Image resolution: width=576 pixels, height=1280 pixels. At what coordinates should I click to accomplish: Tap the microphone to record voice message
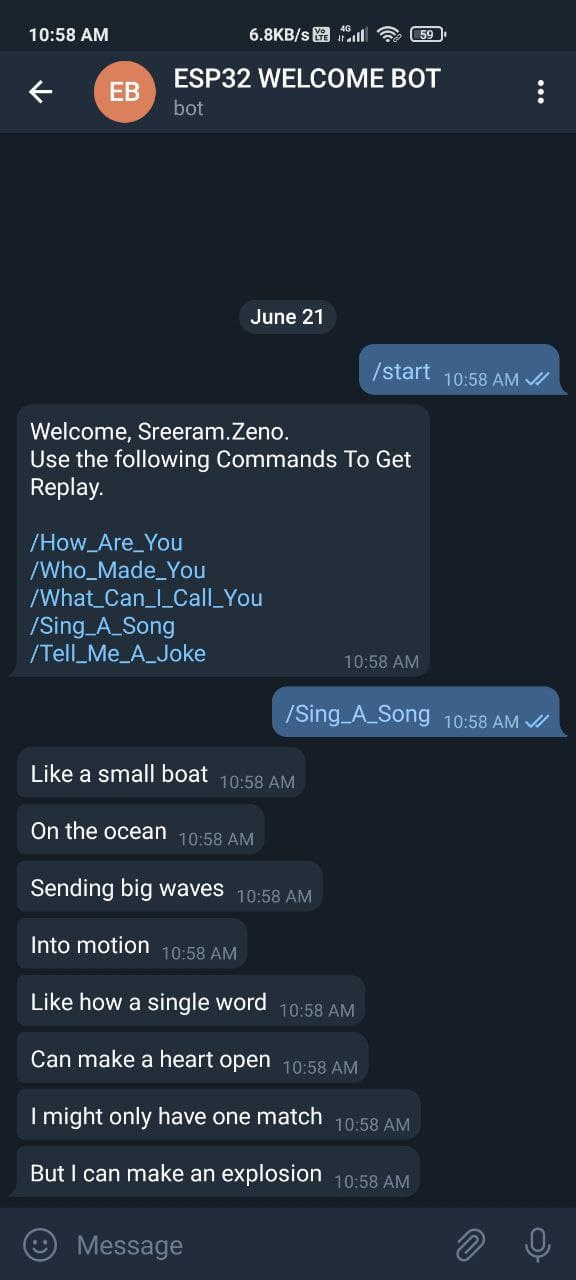[537, 1243]
